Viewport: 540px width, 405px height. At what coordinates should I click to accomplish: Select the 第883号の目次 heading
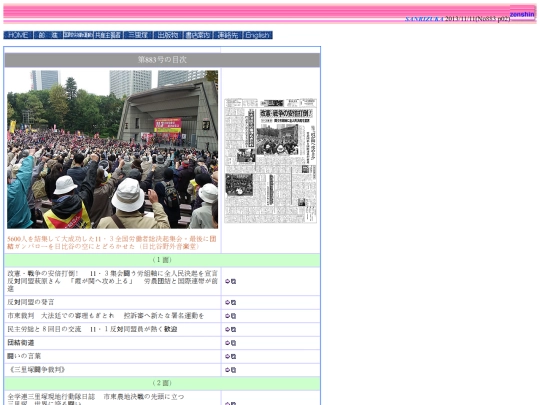(162, 60)
